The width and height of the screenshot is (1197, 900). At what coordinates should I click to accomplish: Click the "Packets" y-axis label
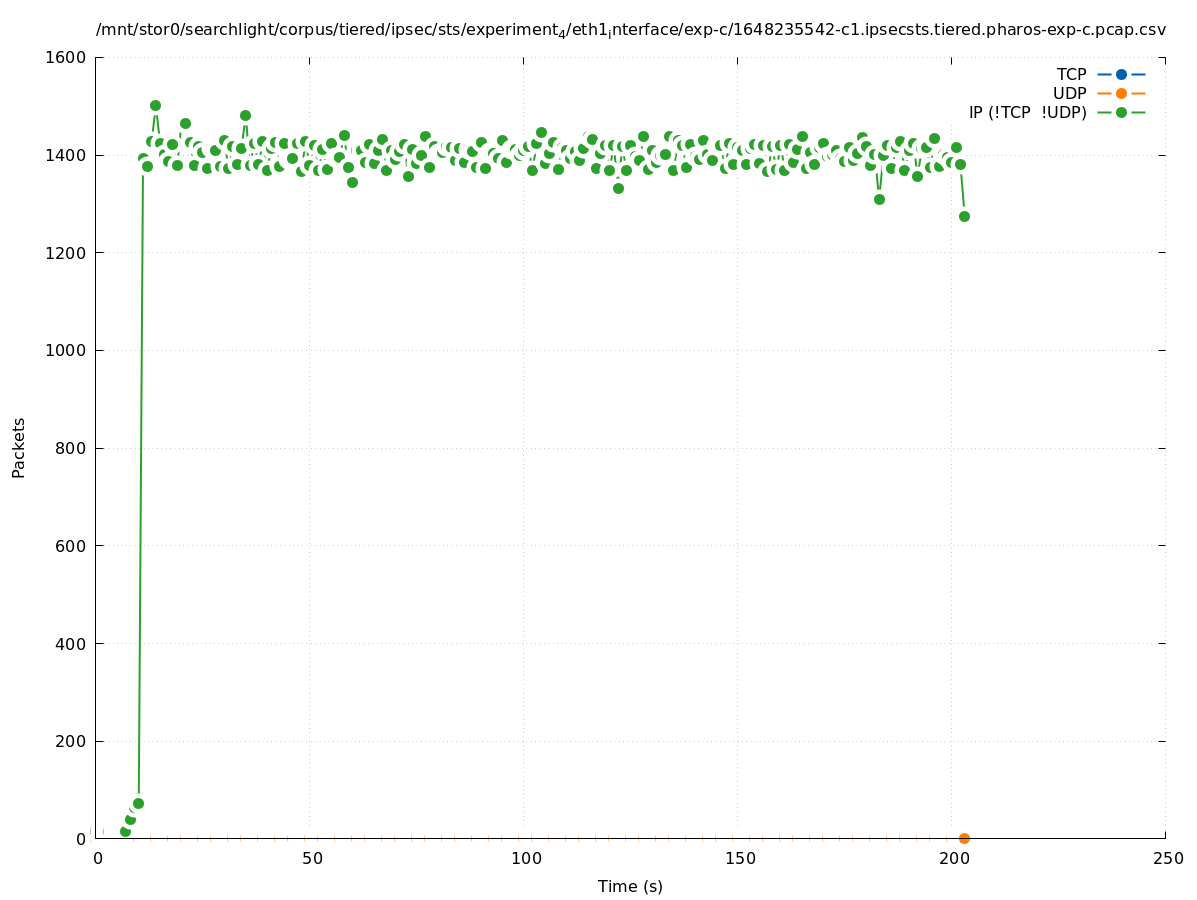coord(19,447)
